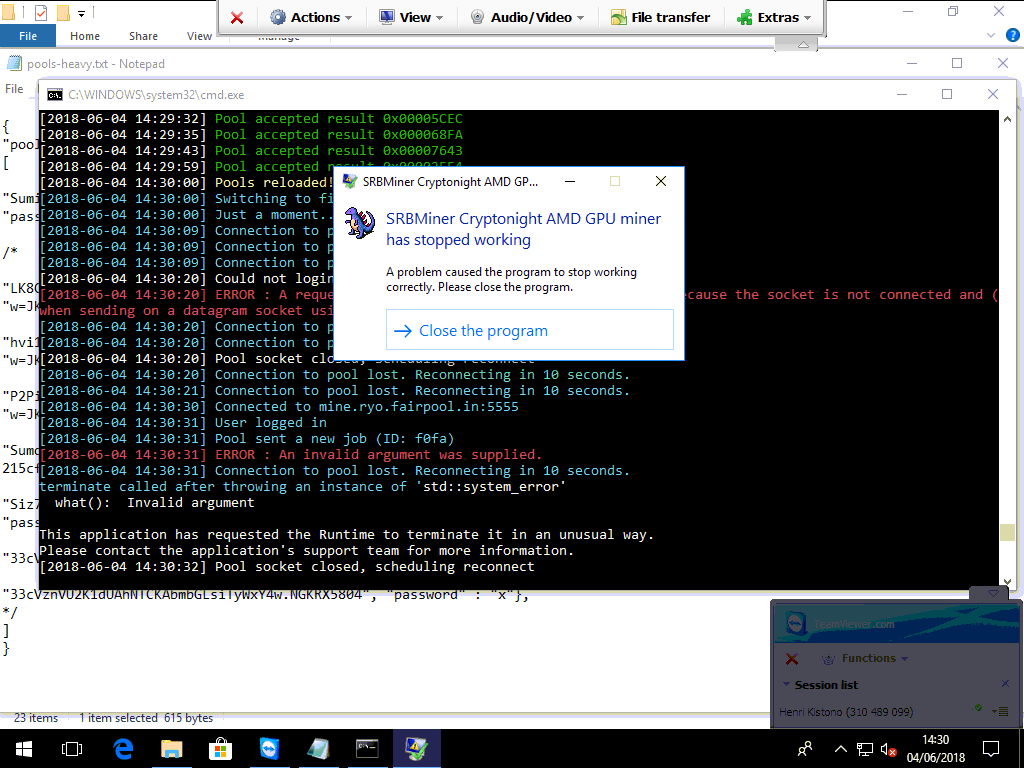1024x768 pixels.
Task: Click '1 item selected 615 bytes' status text
Action: pos(146,718)
